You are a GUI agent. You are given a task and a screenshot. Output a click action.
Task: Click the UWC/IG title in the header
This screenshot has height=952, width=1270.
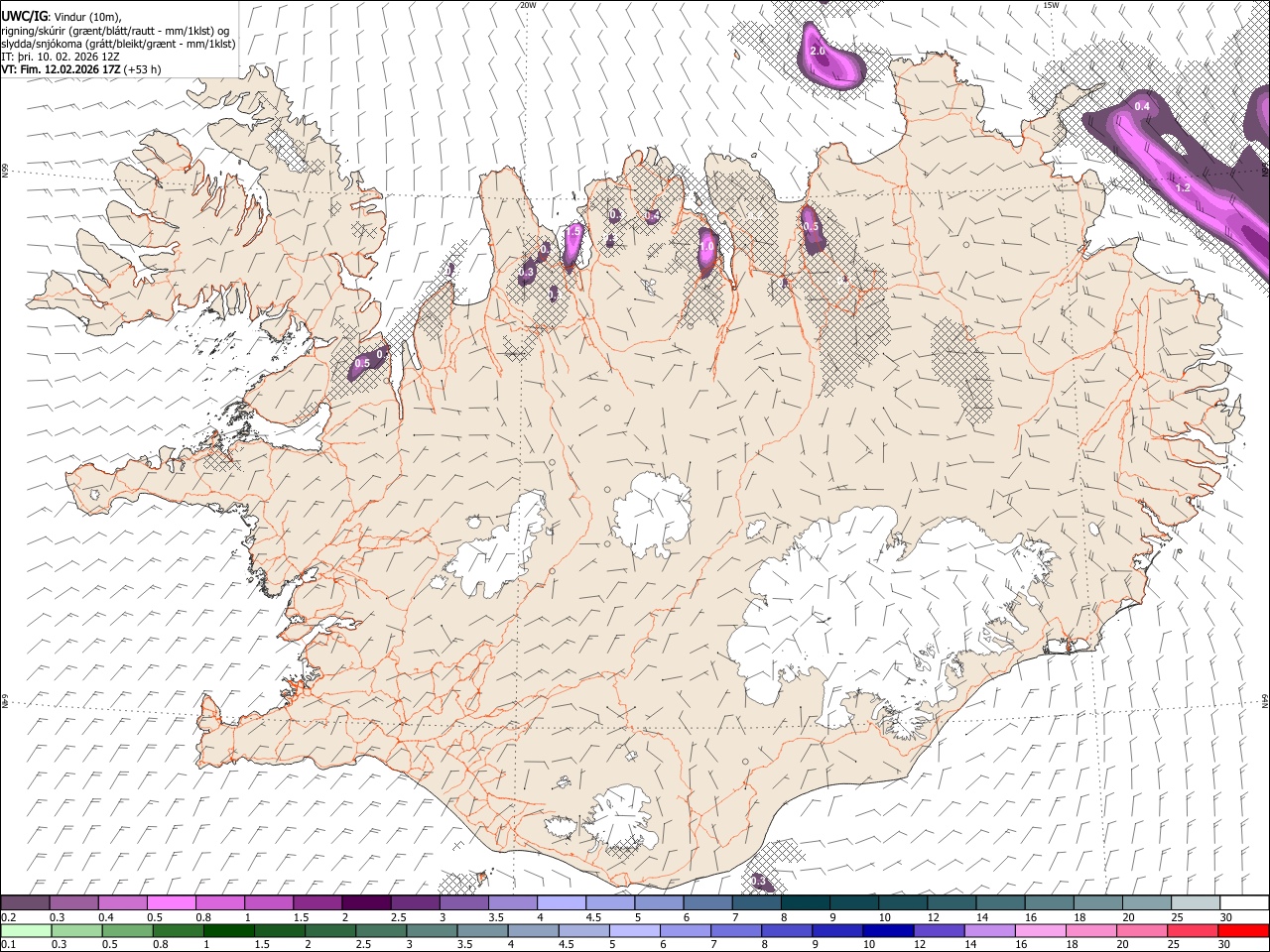(23, 16)
